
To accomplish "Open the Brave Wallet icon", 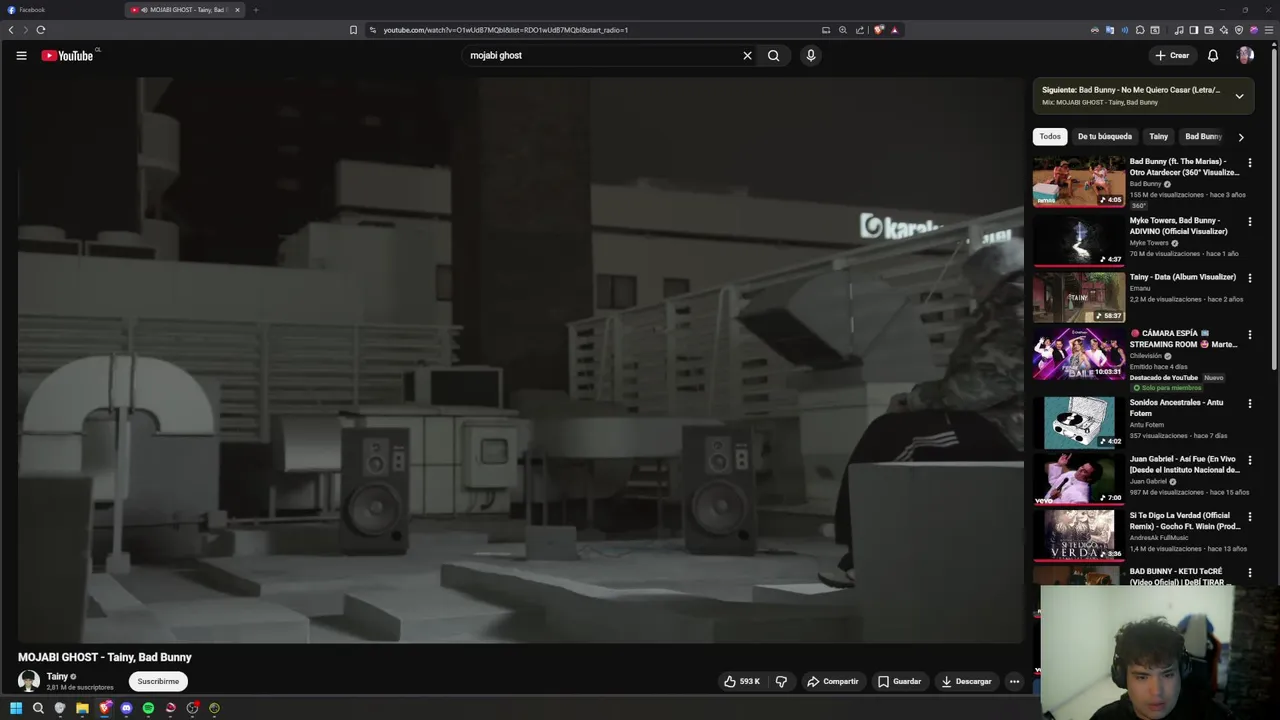I will [1209, 30].
